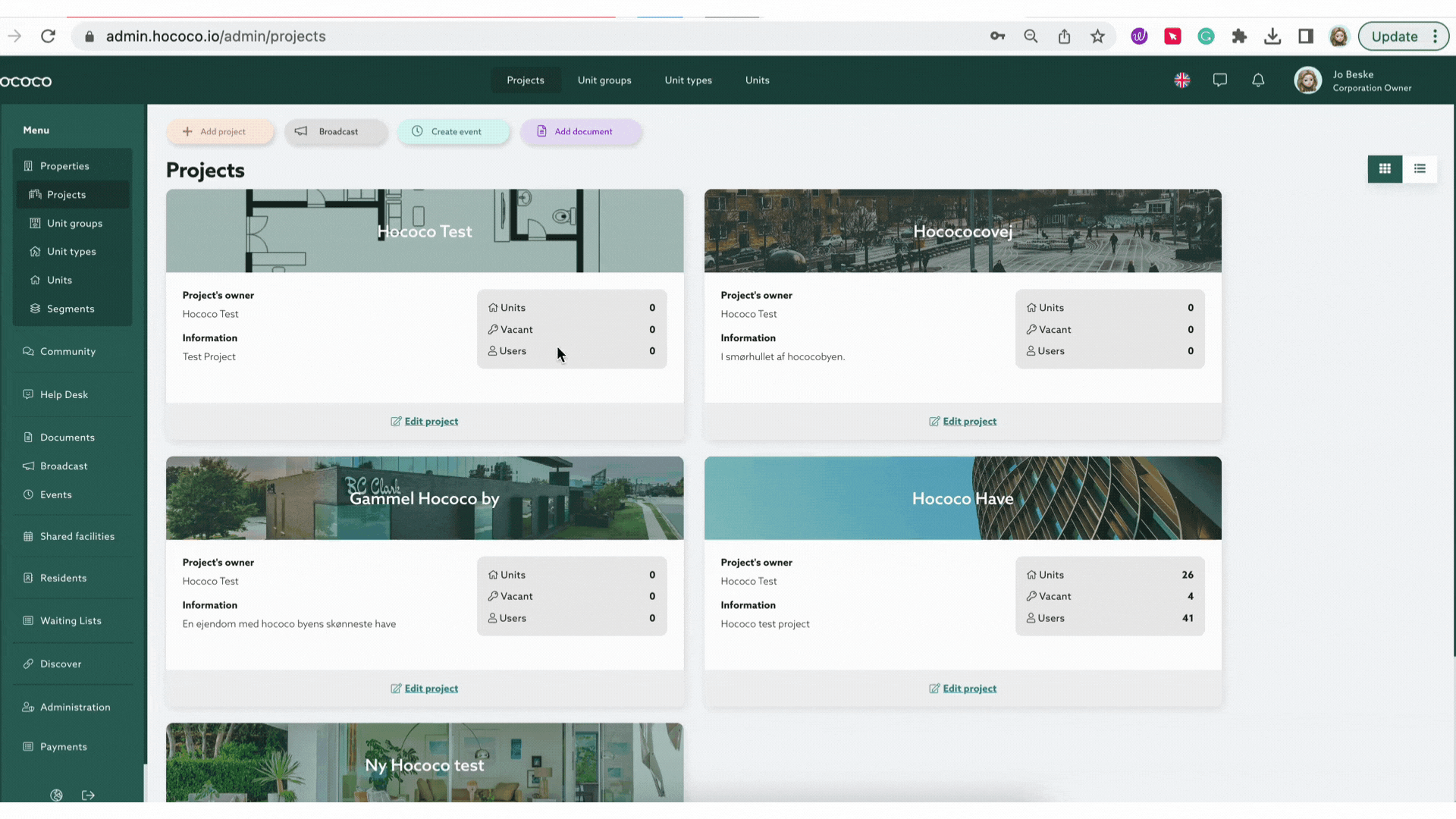Open Shared facilities in sidebar
This screenshot has height=819, width=1456.
tap(77, 536)
